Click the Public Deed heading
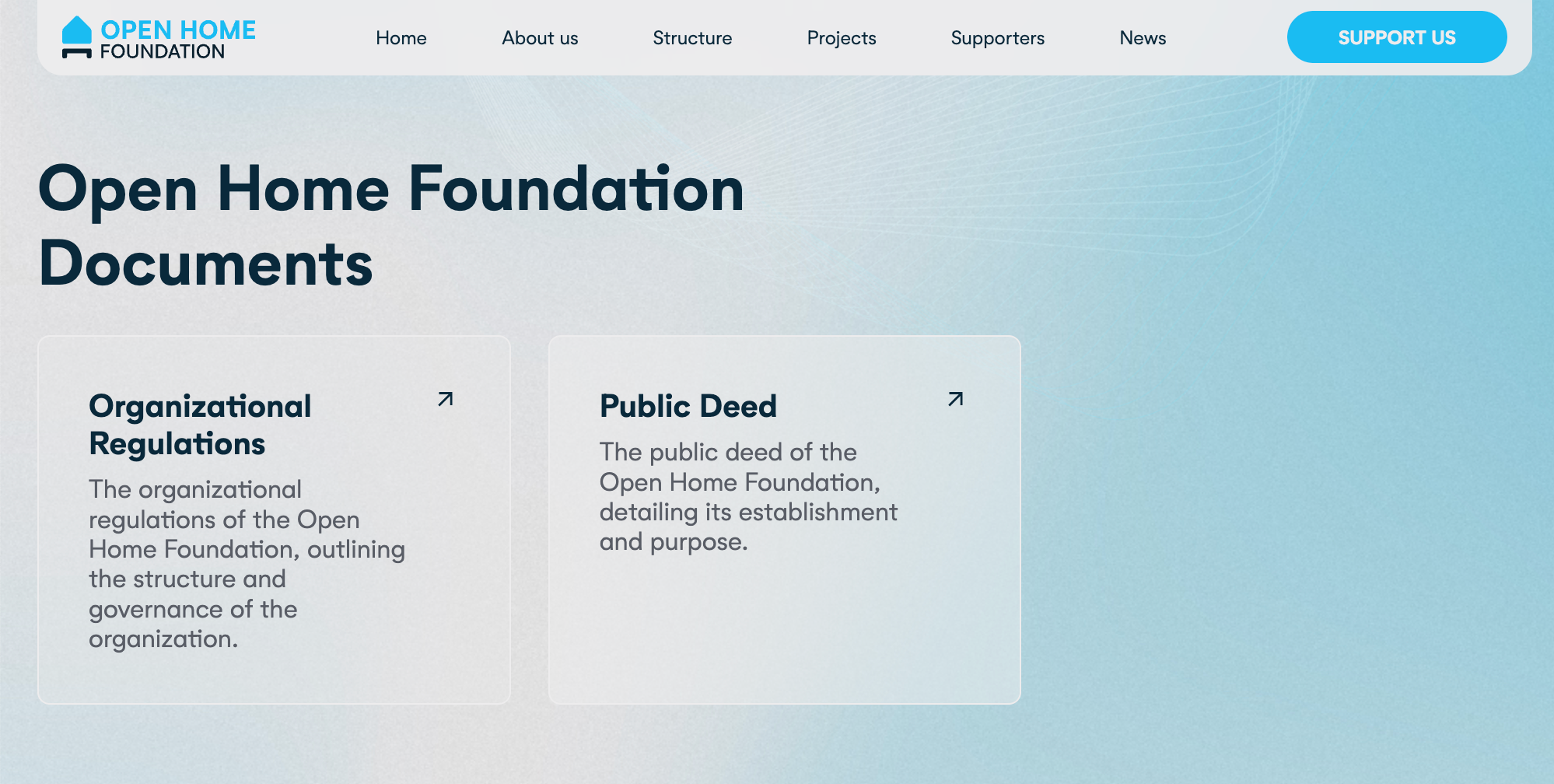 (688, 406)
